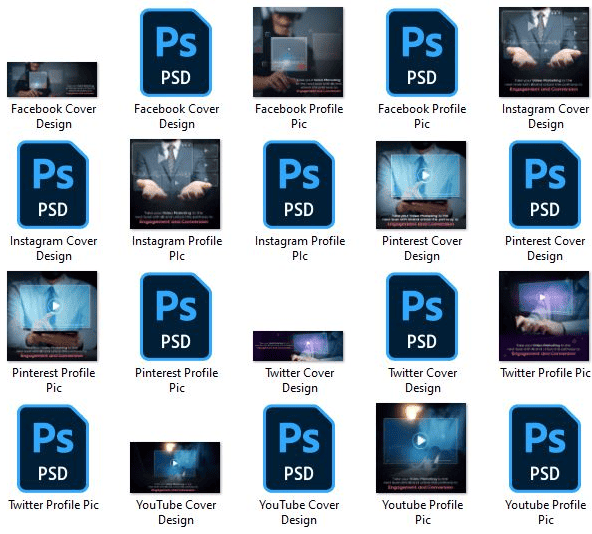Select the Instagram Profile Pic PSD file icon
The image size is (592, 534).
coord(299,184)
